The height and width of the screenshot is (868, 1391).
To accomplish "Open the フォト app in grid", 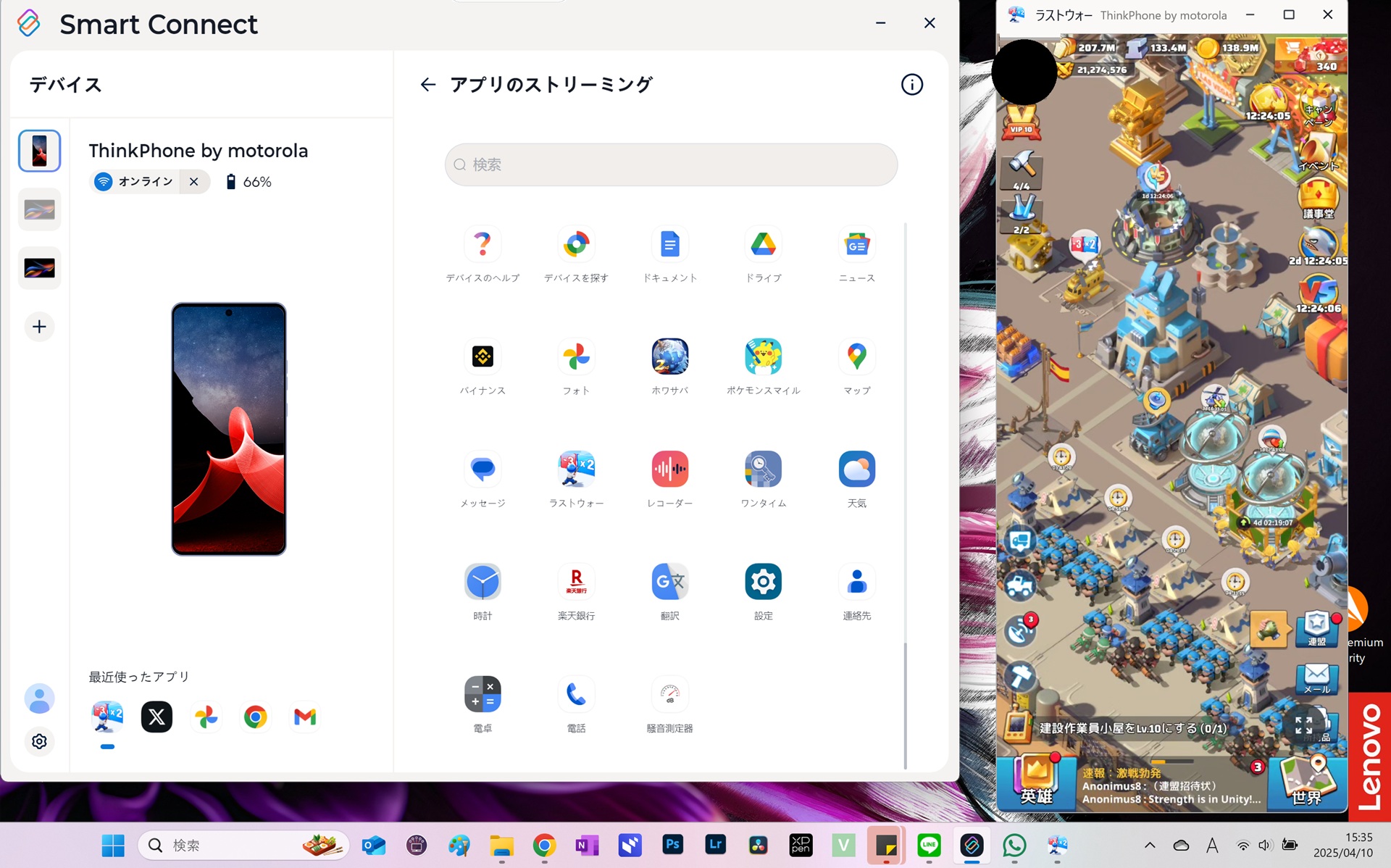I will pos(576,356).
